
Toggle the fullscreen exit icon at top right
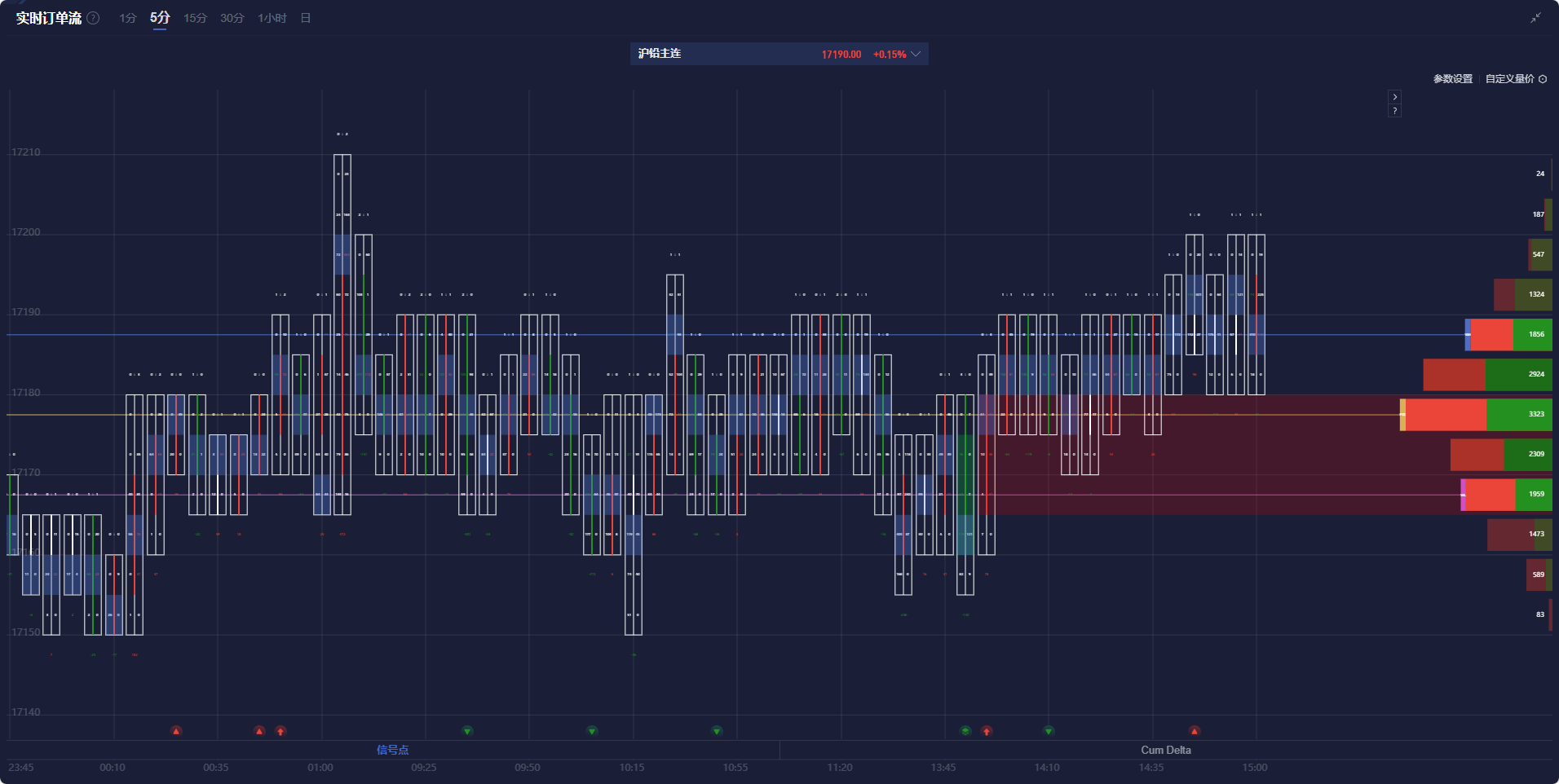(1536, 16)
